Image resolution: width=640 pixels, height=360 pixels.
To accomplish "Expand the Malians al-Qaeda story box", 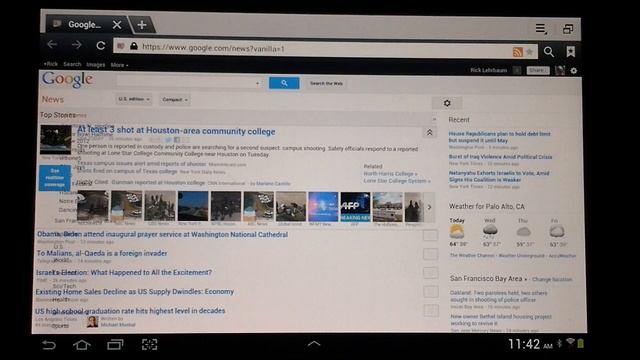I will click(x=430, y=254).
